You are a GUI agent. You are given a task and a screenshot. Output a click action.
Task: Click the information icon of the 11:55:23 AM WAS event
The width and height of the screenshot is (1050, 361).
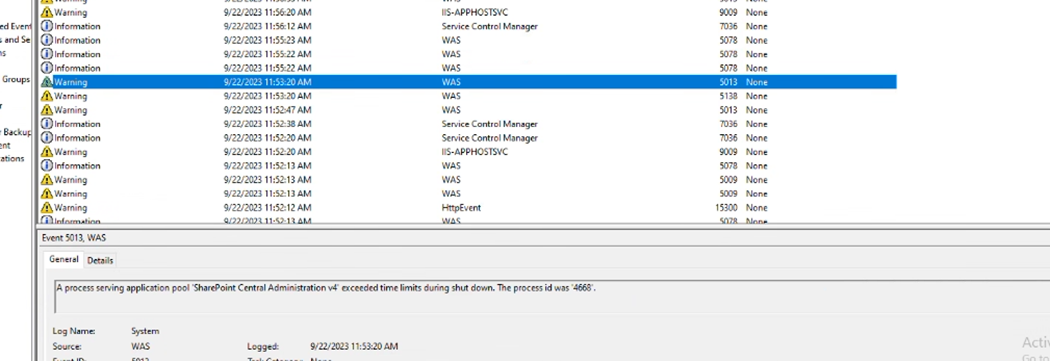pos(46,40)
